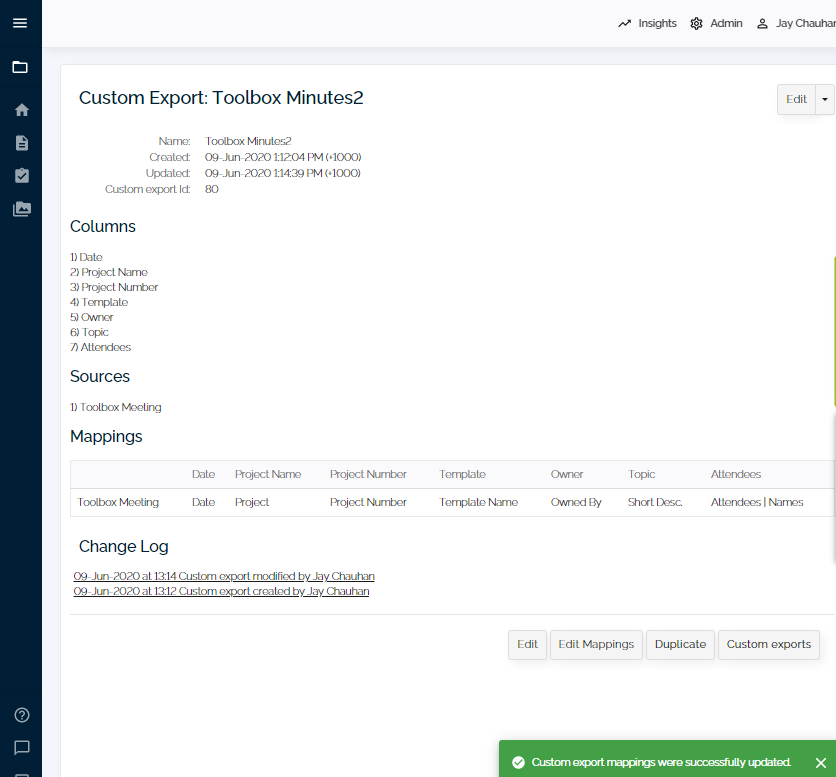This screenshot has height=777, width=836.
Task: Open the chat feedback icon
Action: [x=21, y=747]
